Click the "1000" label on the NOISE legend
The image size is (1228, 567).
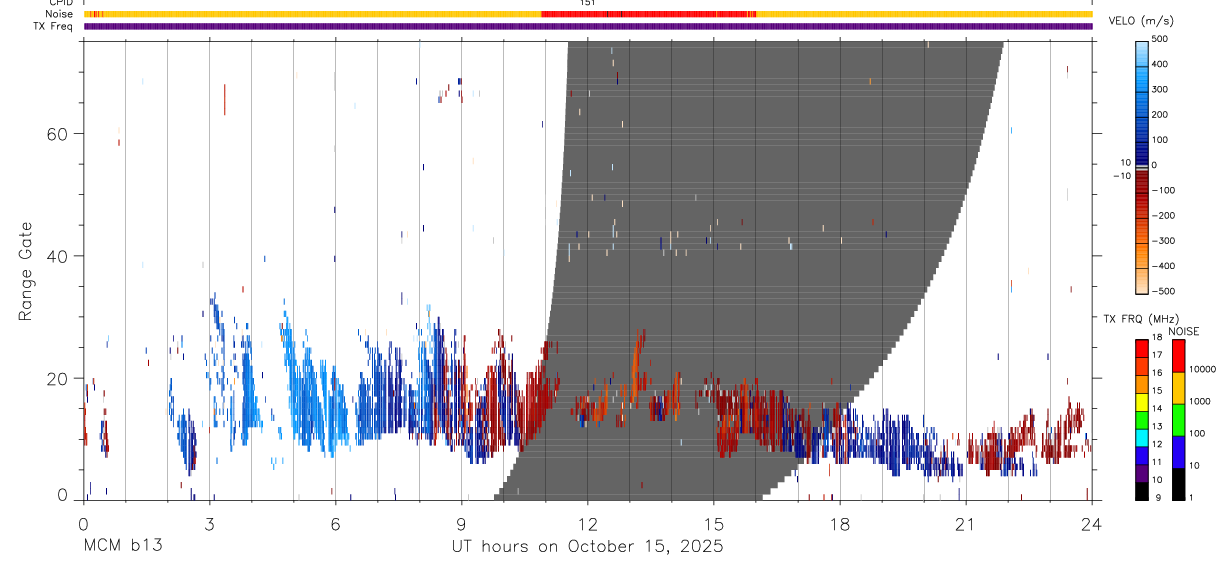click(x=1199, y=403)
